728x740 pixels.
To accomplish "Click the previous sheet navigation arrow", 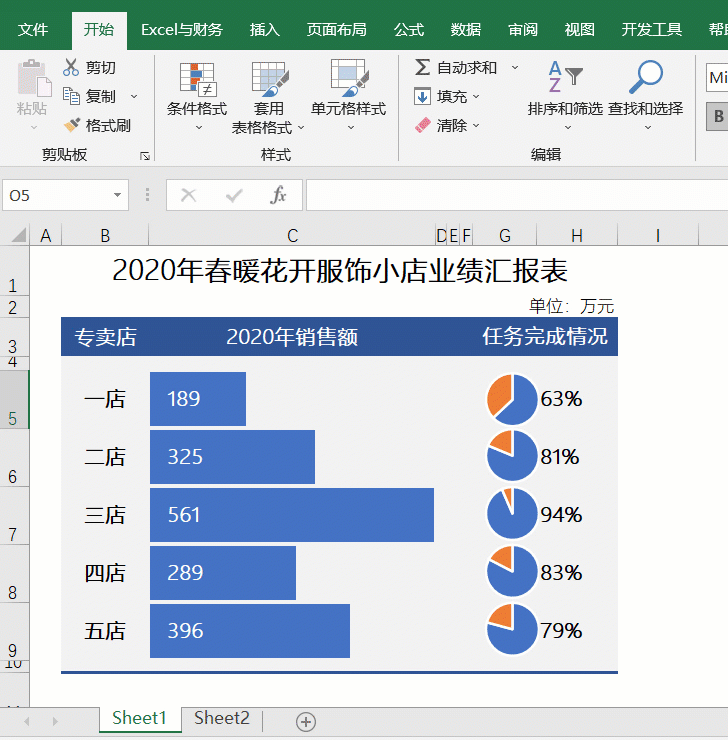I will [x=27, y=722].
